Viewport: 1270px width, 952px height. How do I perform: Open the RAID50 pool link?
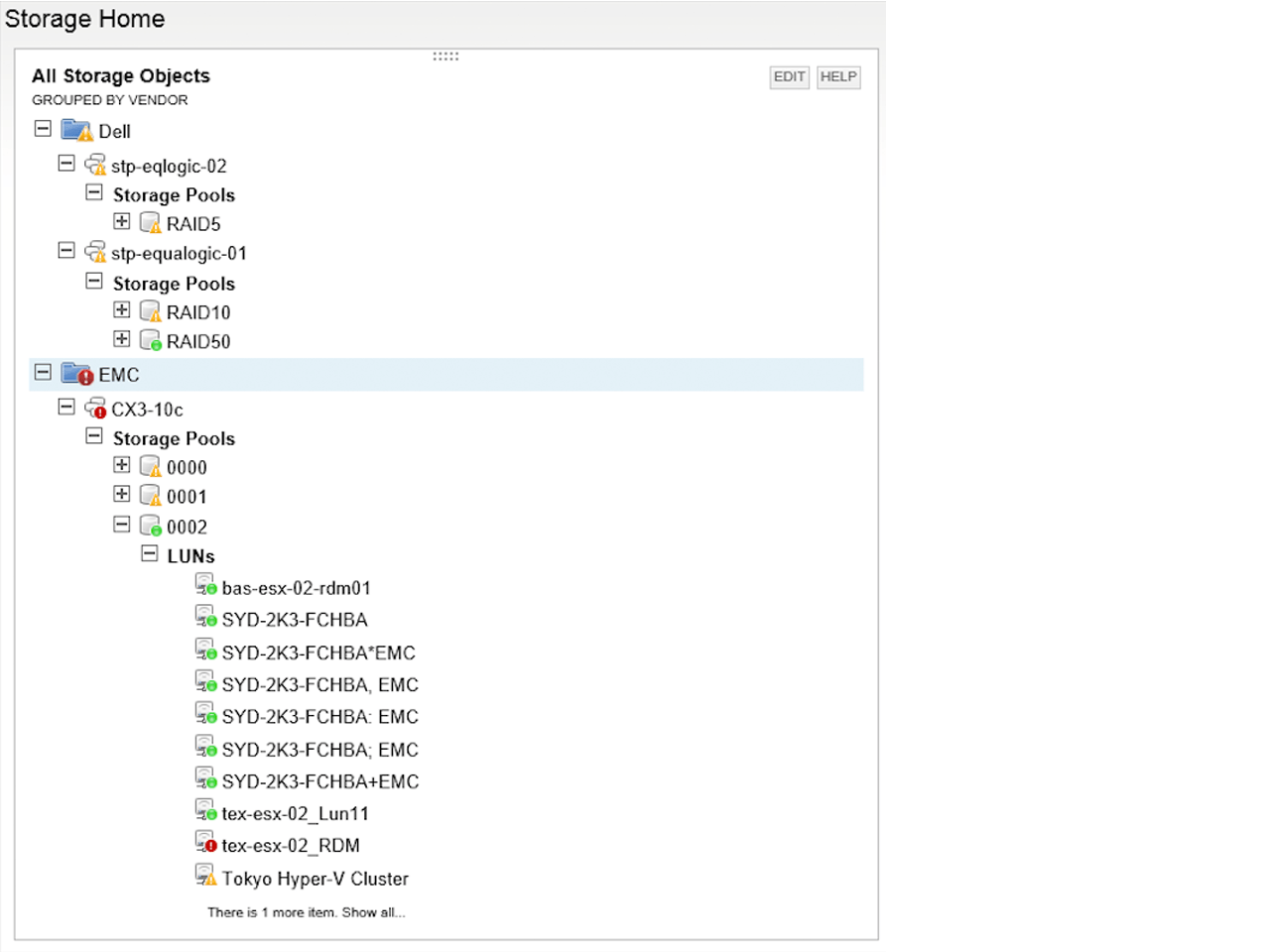(x=198, y=342)
